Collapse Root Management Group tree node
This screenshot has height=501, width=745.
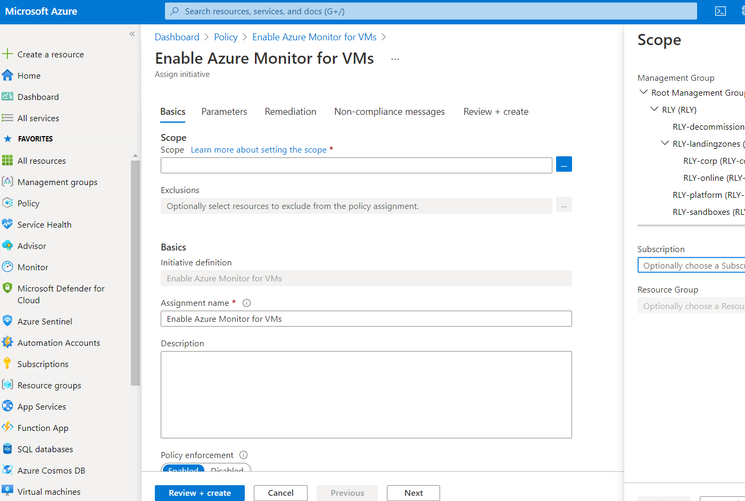pos(643,92)
